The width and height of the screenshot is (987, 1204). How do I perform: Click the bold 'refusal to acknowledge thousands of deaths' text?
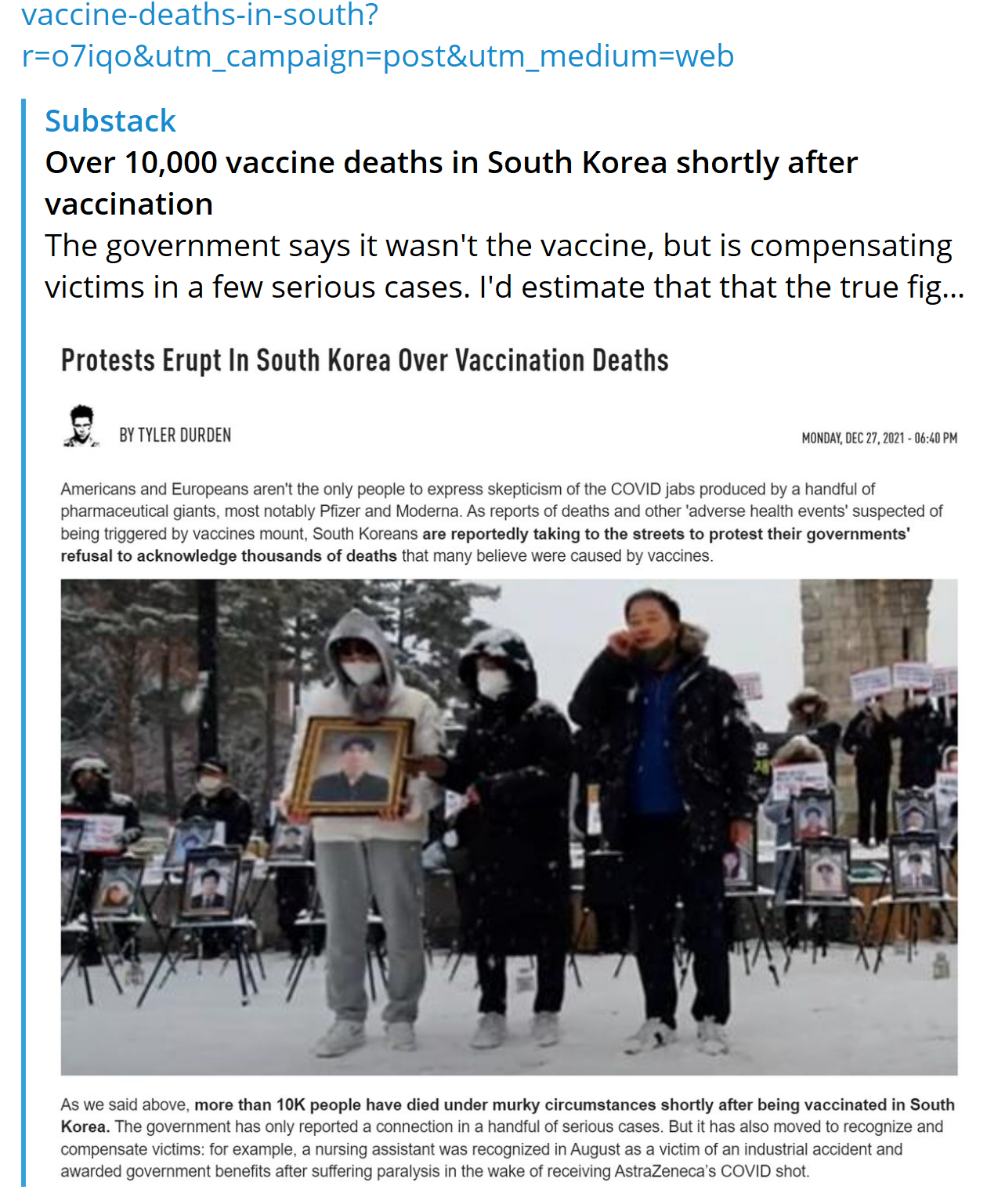[229, 556]
